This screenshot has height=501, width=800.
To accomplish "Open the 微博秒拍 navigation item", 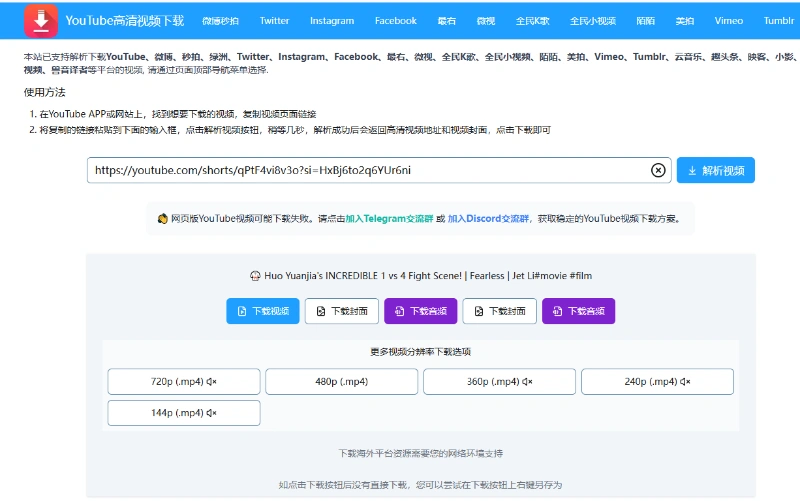I will point(220,21).
